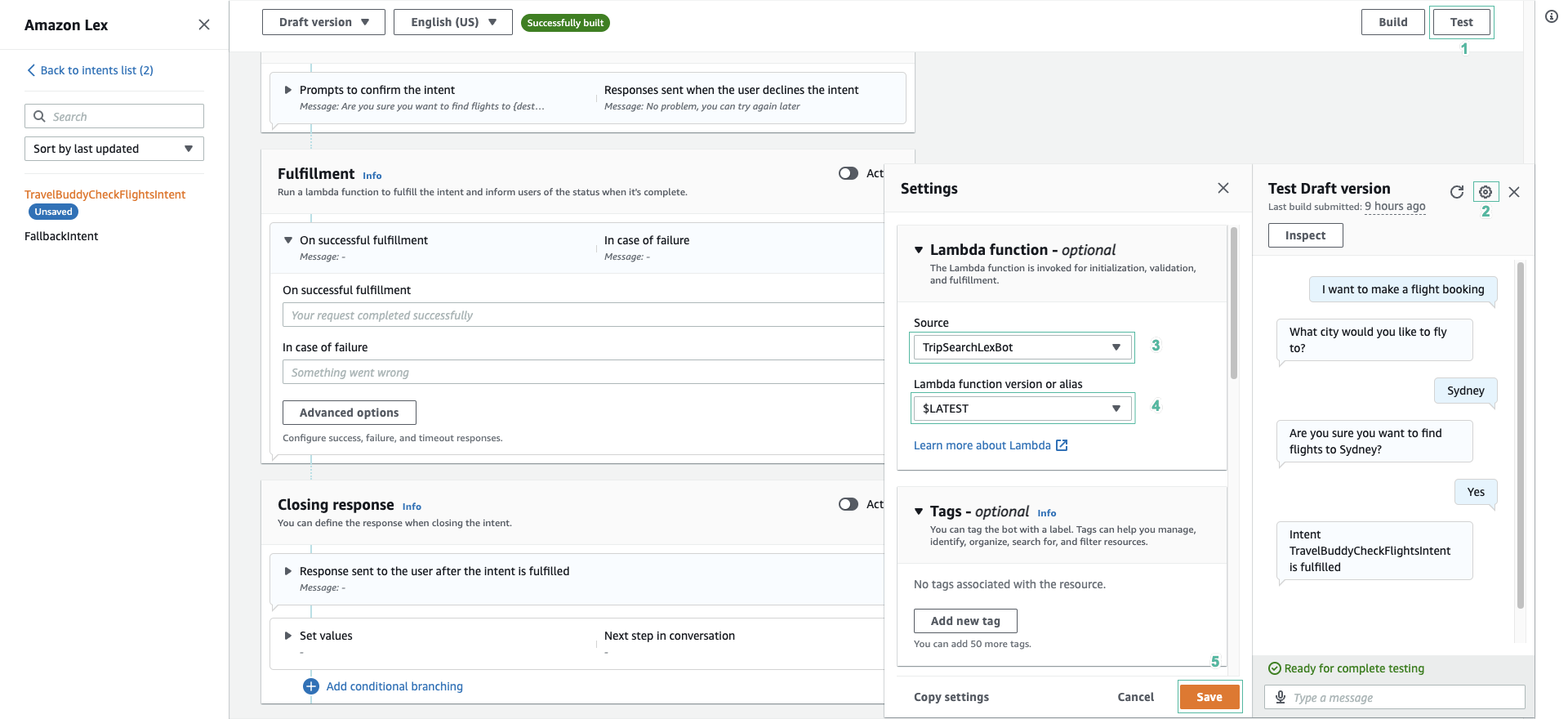The image size is (1568, 719).
Task: Select FallbackIntent in the sidebar
Action: pos(61,236)
